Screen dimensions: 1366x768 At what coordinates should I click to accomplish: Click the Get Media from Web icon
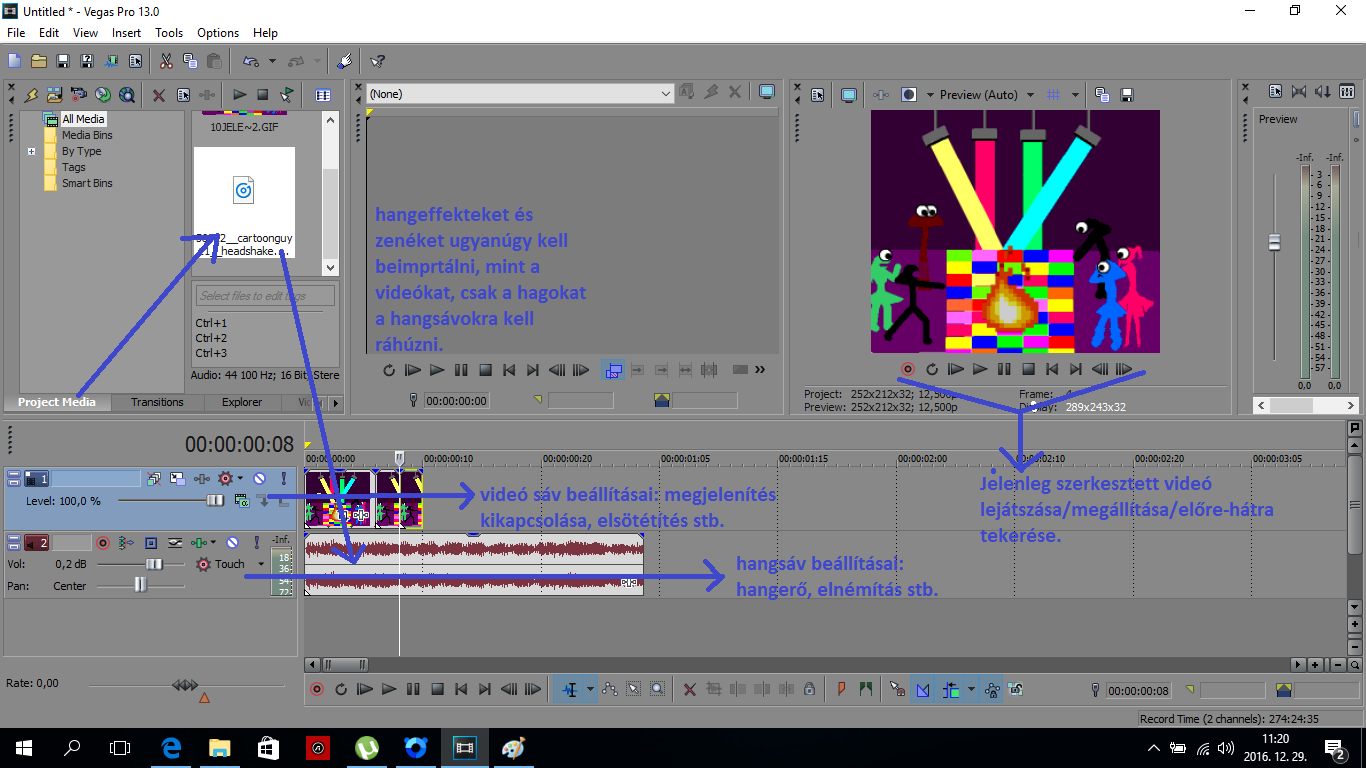tap(127, 95)
